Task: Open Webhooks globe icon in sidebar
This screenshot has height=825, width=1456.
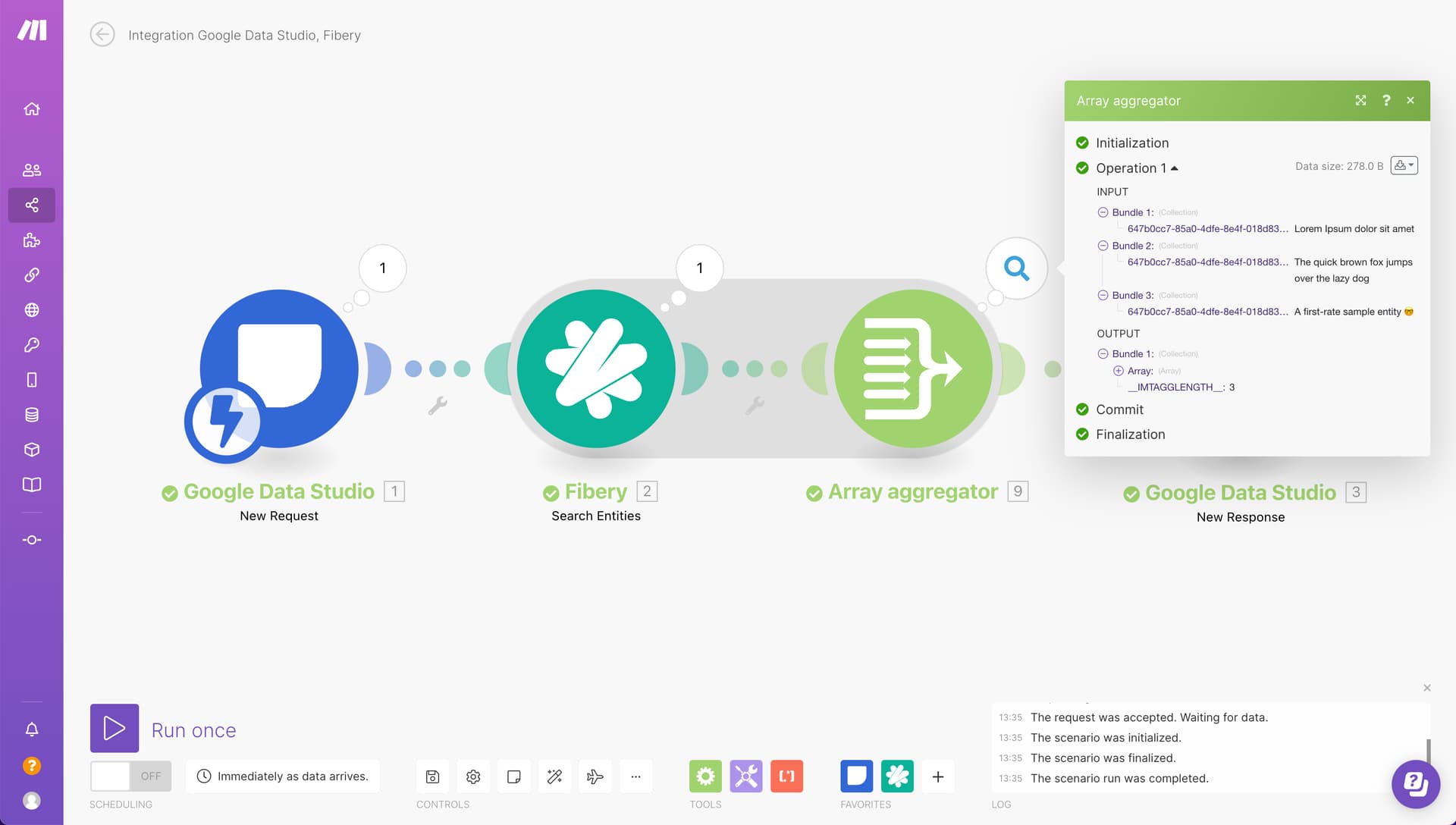Action: coord(32,309)
